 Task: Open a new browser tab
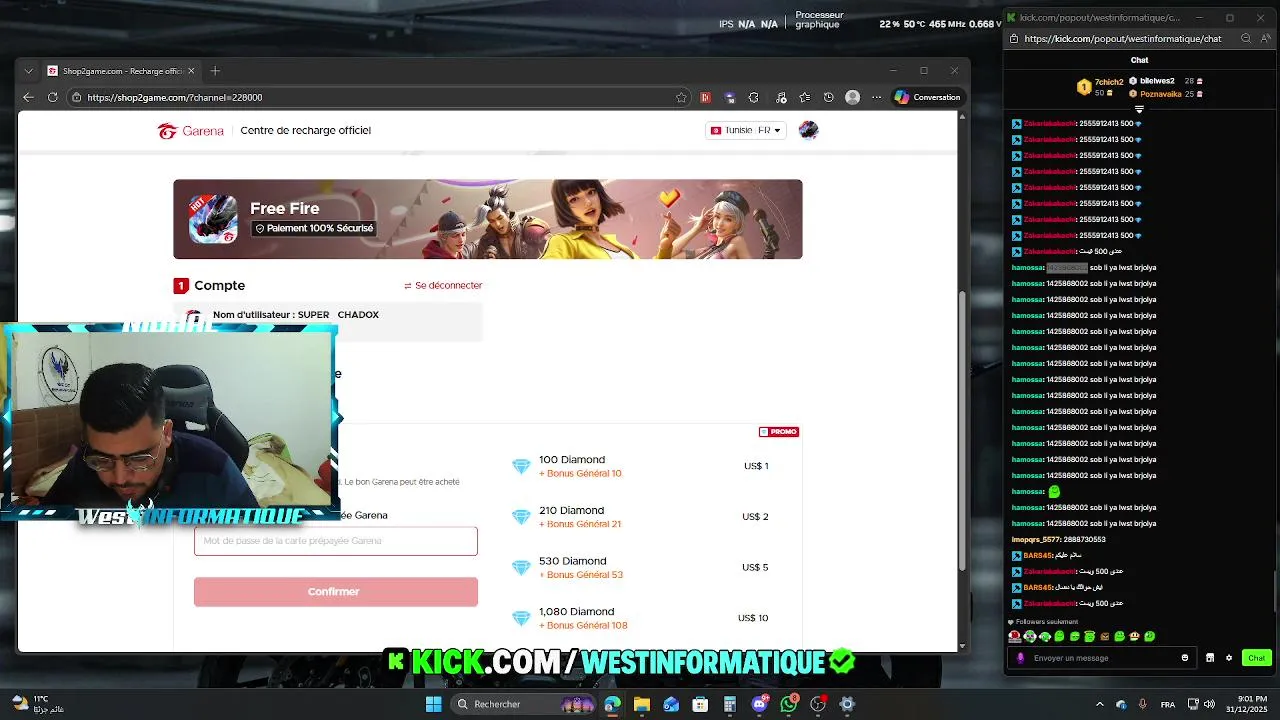(215, 71)
